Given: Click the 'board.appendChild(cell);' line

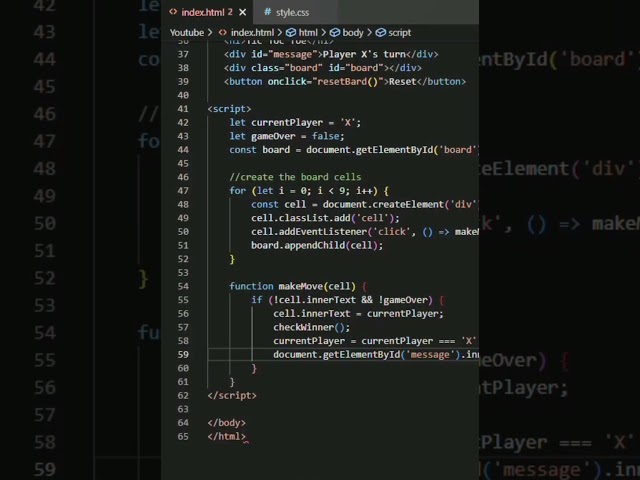Looking at the screenshot, I should 317,246.
